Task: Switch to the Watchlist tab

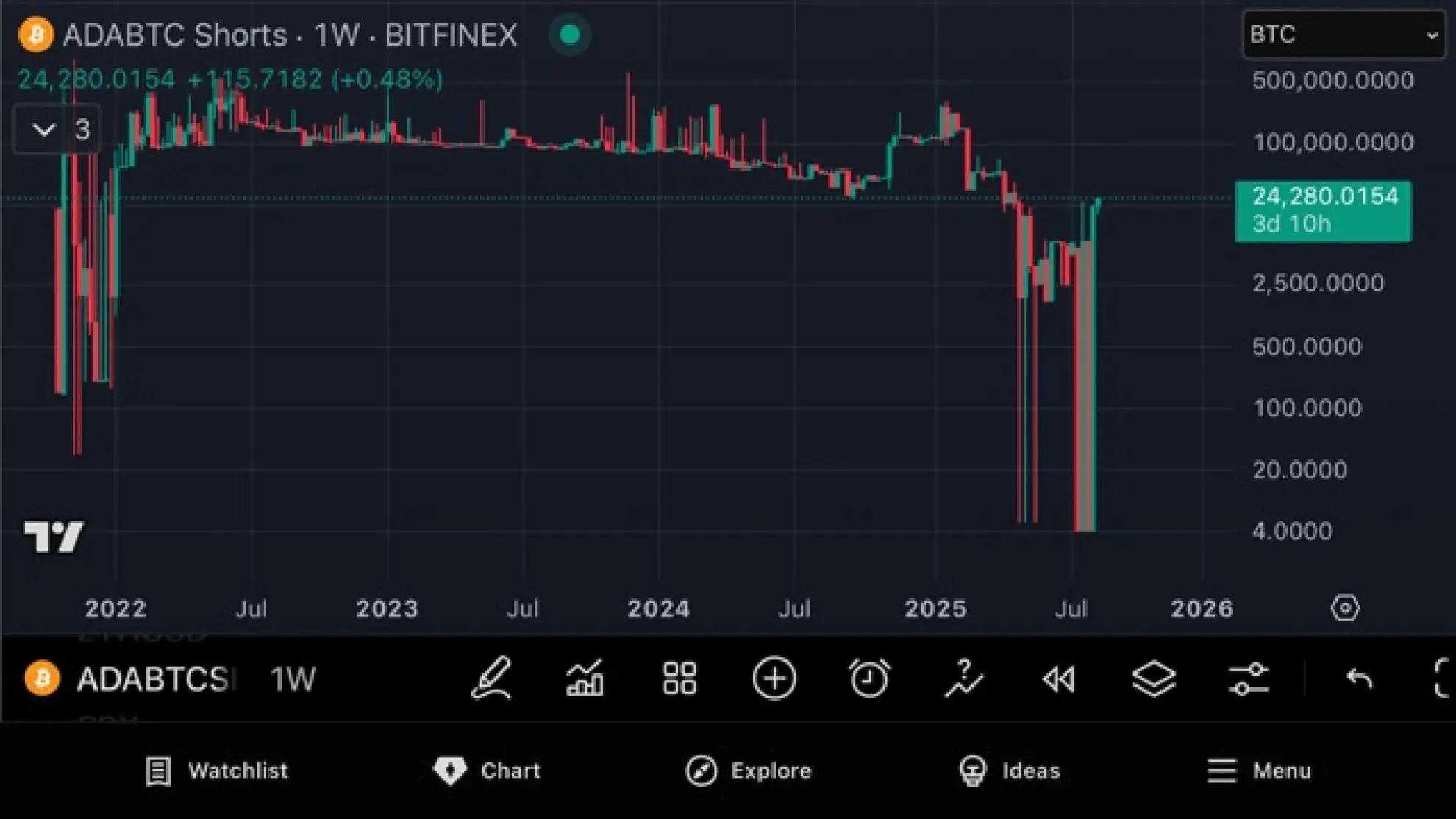Action: tap(216, 770)
